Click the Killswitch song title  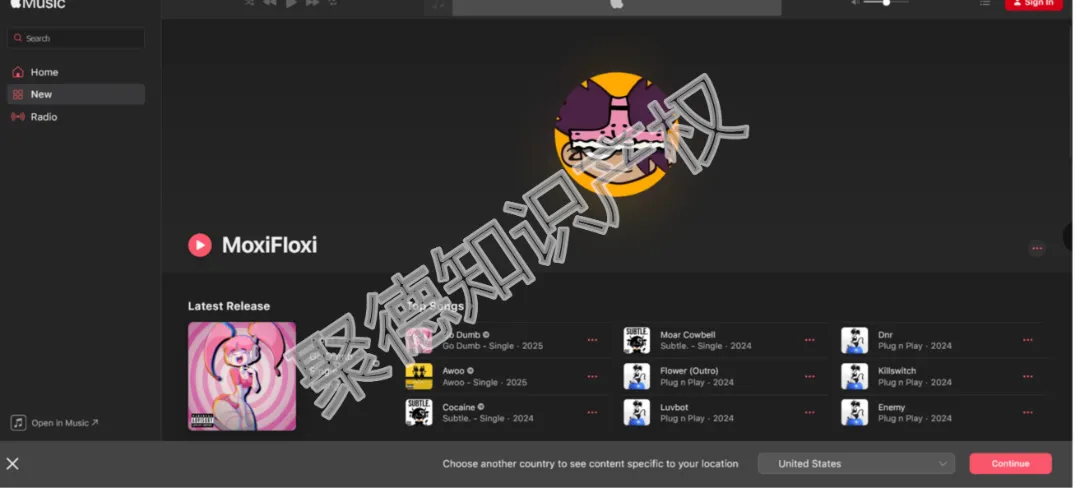(897, 370)
